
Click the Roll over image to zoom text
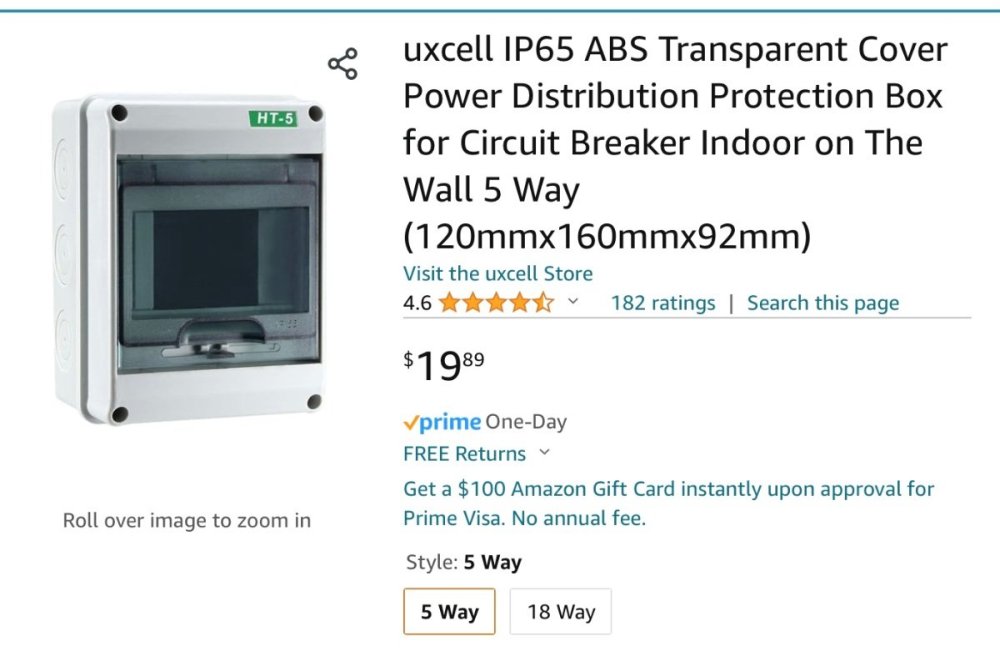coord(187,520)
